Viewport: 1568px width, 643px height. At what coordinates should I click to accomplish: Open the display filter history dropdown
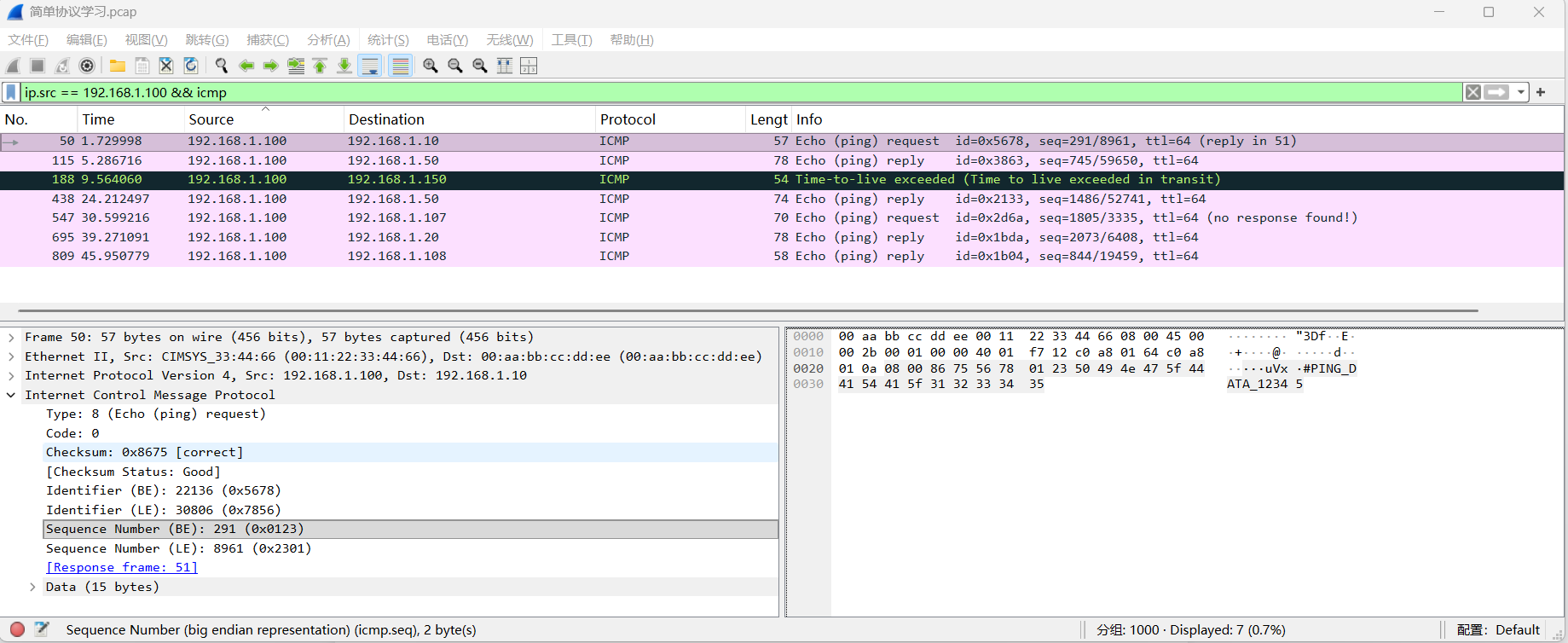[1520, 92]
